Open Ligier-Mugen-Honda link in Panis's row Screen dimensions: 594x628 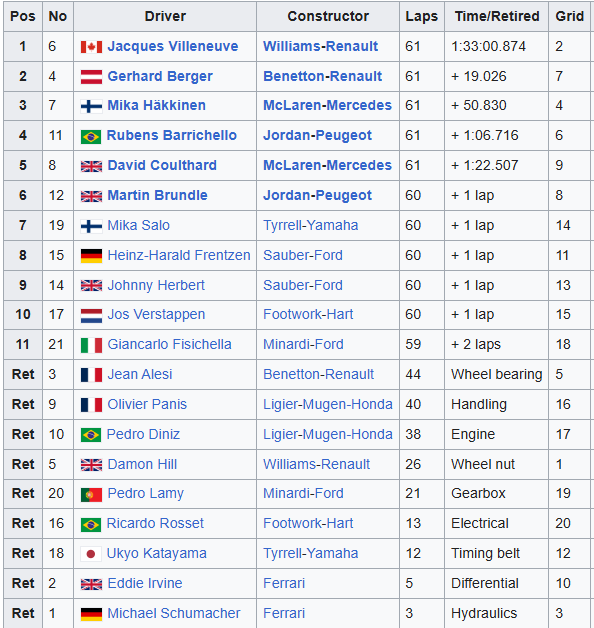point(328,404)
